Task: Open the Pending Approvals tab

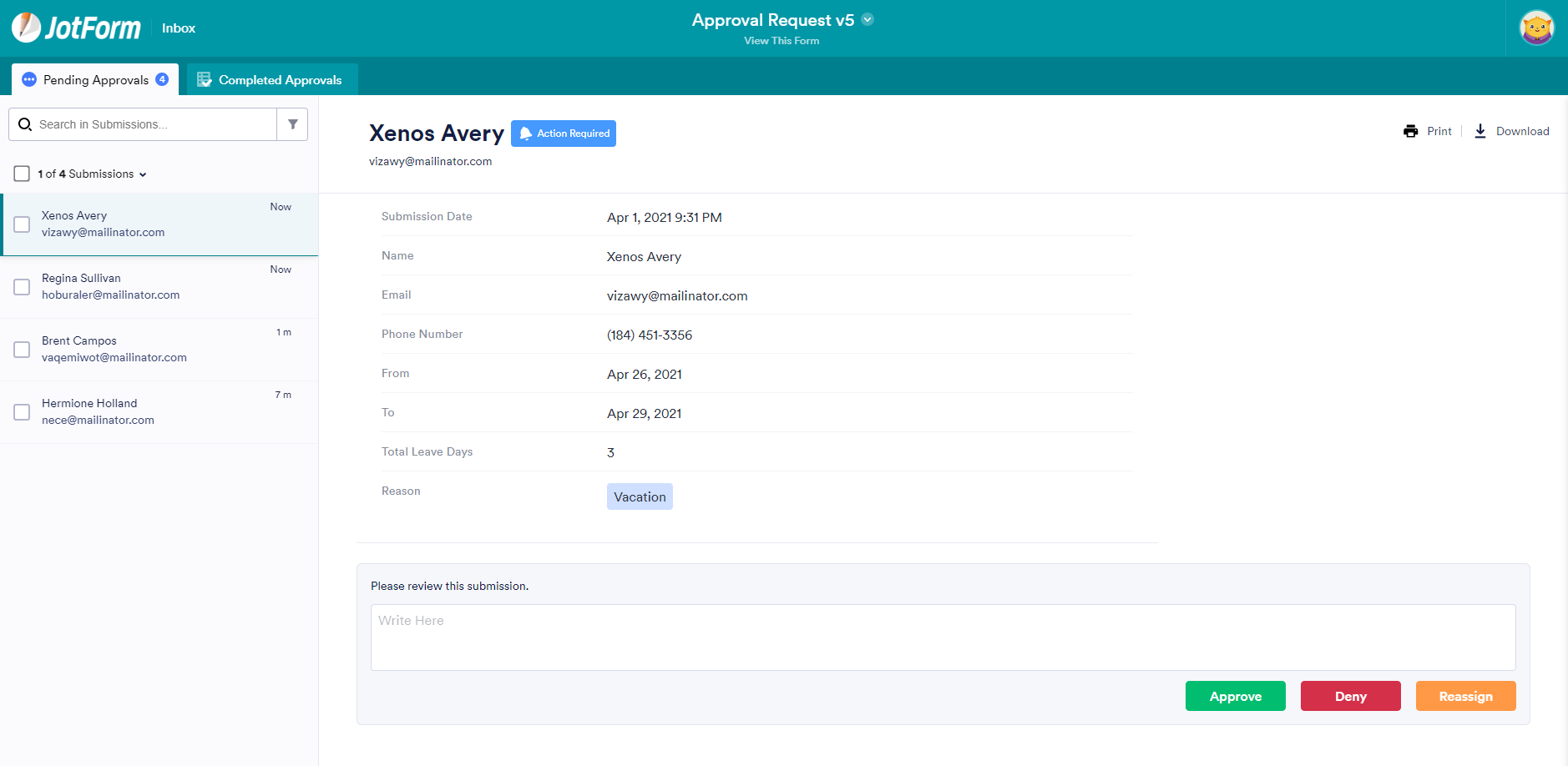Action: [95, 80]
